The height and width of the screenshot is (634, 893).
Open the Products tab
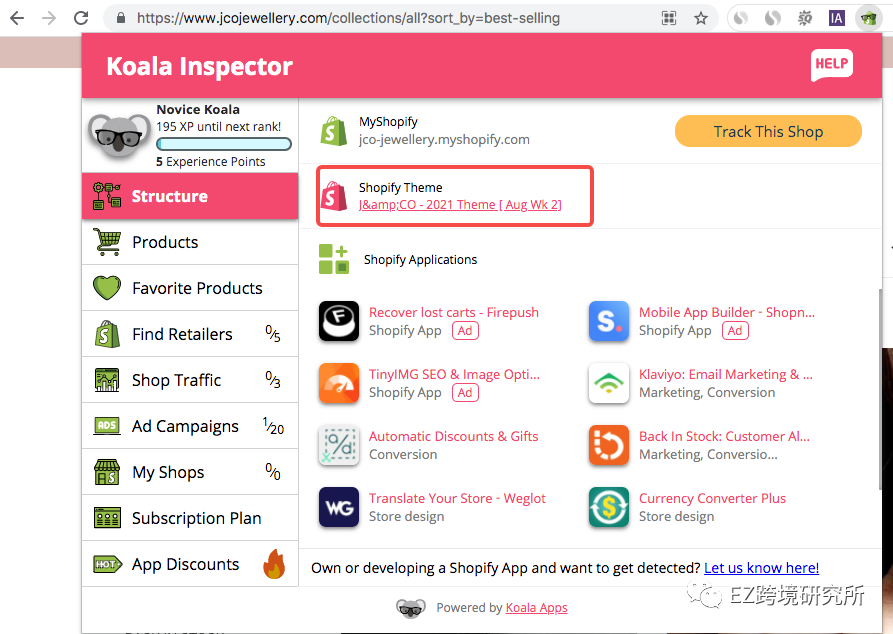pyautogui.click(x=190, y=242)
